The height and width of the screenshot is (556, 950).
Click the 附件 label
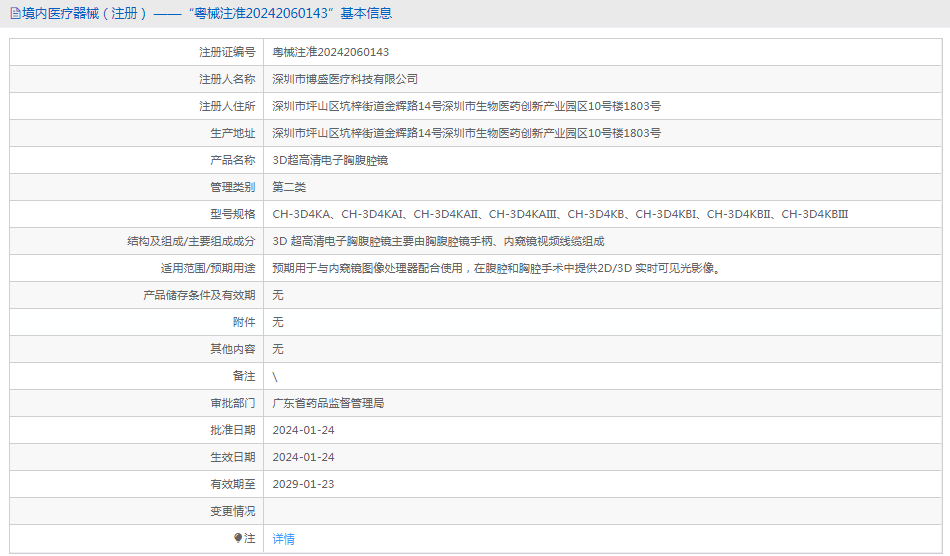244,322
